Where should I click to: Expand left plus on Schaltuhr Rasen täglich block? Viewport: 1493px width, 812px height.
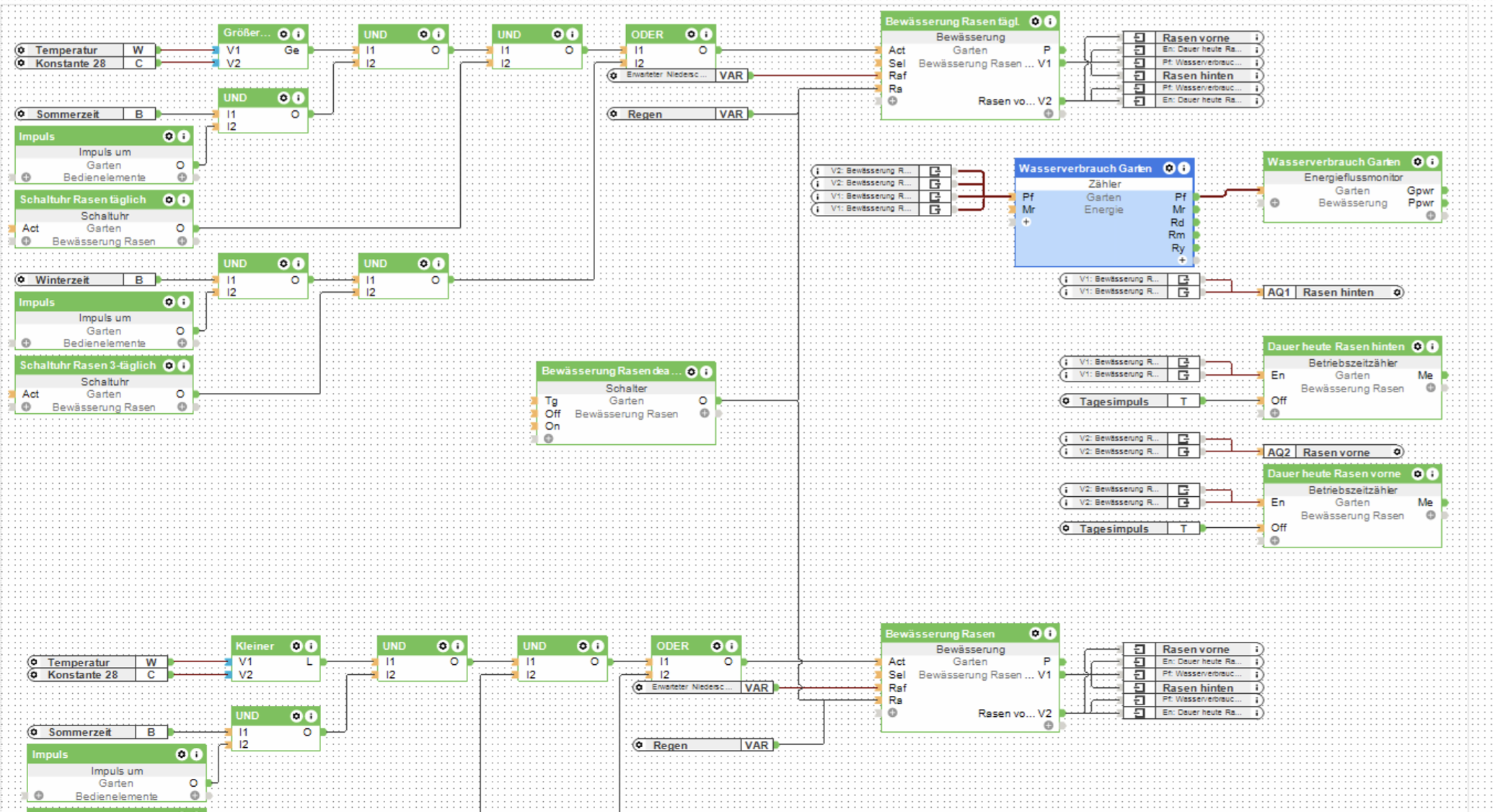pyautogui.click(x=26, y=241)
